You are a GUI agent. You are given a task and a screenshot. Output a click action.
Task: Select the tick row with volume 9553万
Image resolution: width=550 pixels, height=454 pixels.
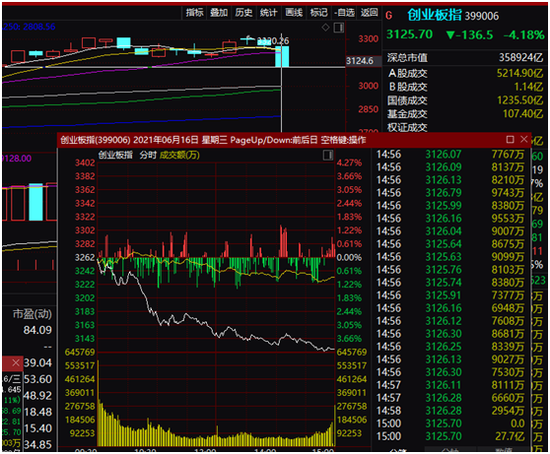pyautogui.click(x=450, y=219)
